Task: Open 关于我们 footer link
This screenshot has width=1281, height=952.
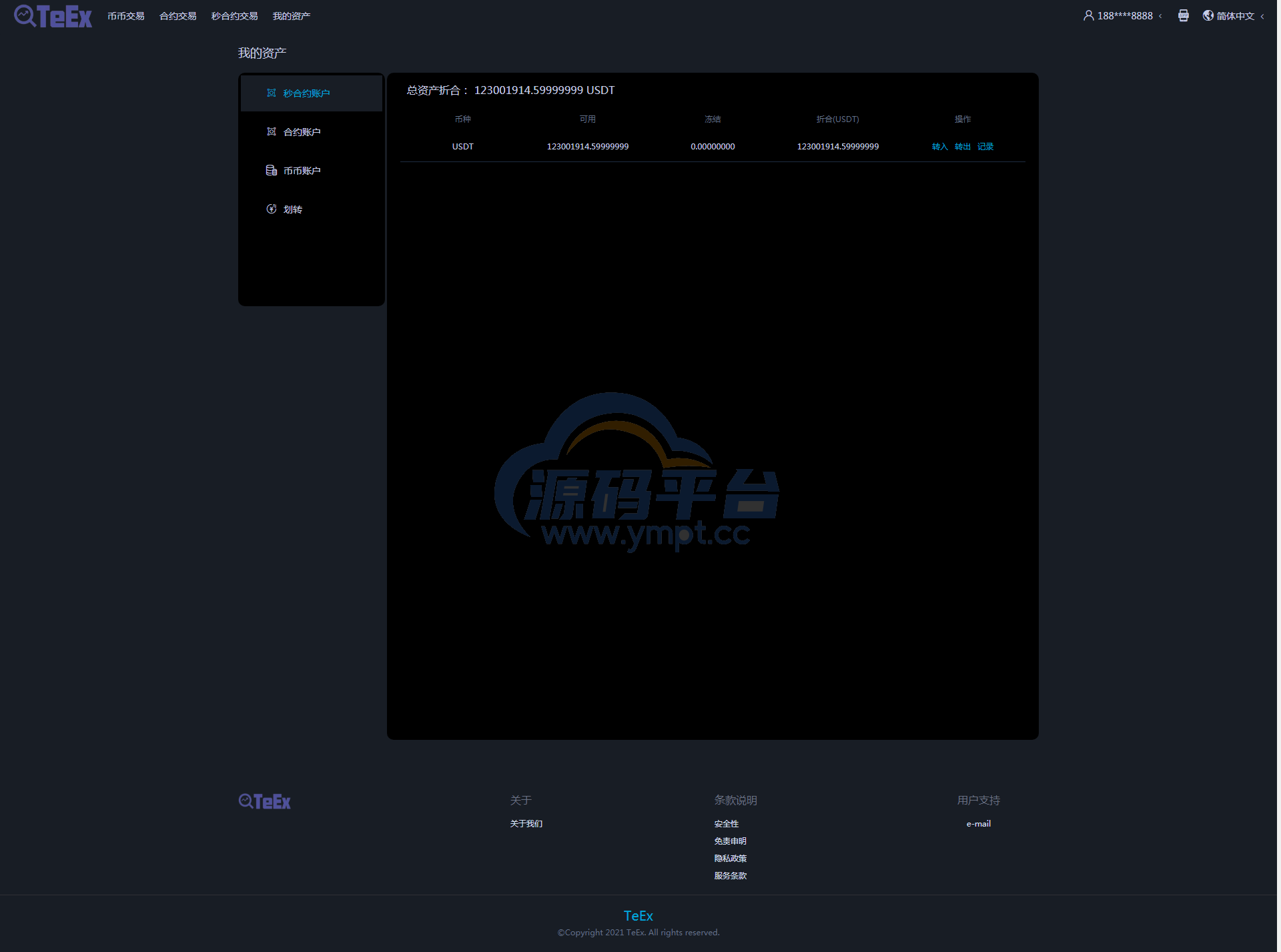Action: [x=526, y=824]
